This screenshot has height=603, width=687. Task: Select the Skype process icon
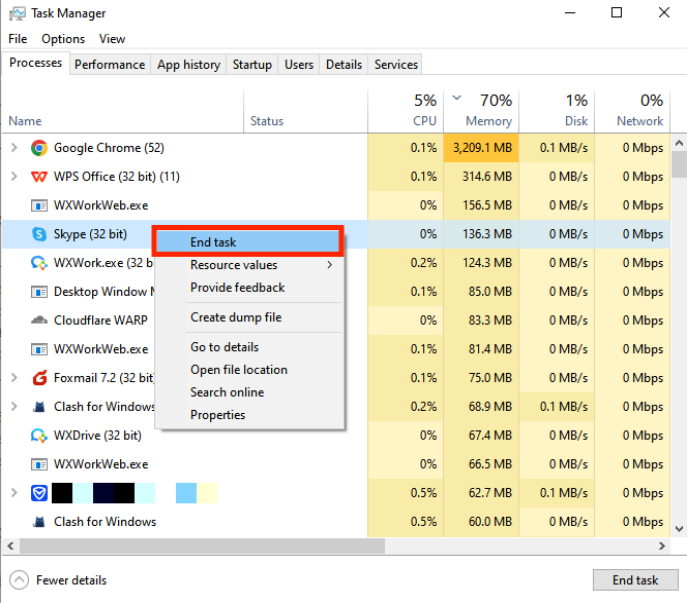pos(39,235)
